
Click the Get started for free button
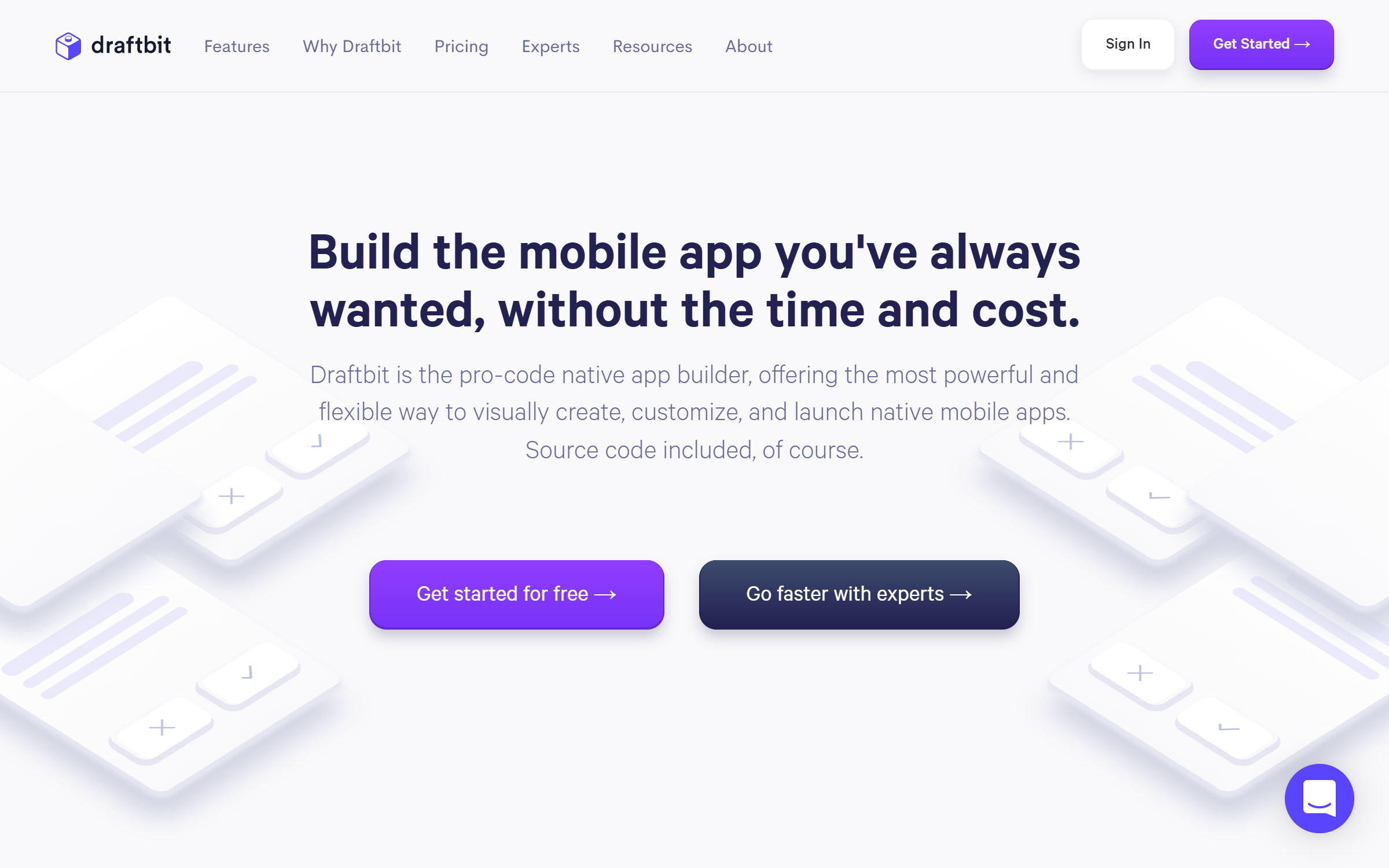click(516, 594)
